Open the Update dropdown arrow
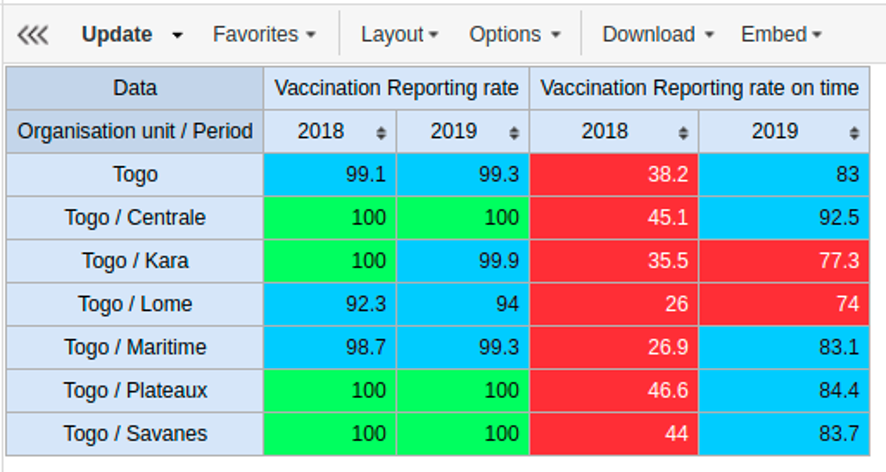The height and width of the screenshot is (472, 886). click(178, 35)
